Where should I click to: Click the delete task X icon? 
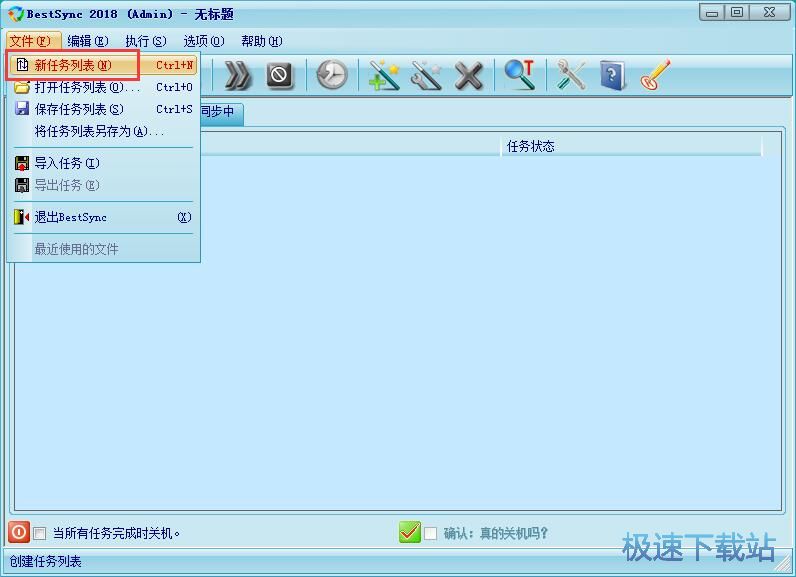(x=468, y=76)
